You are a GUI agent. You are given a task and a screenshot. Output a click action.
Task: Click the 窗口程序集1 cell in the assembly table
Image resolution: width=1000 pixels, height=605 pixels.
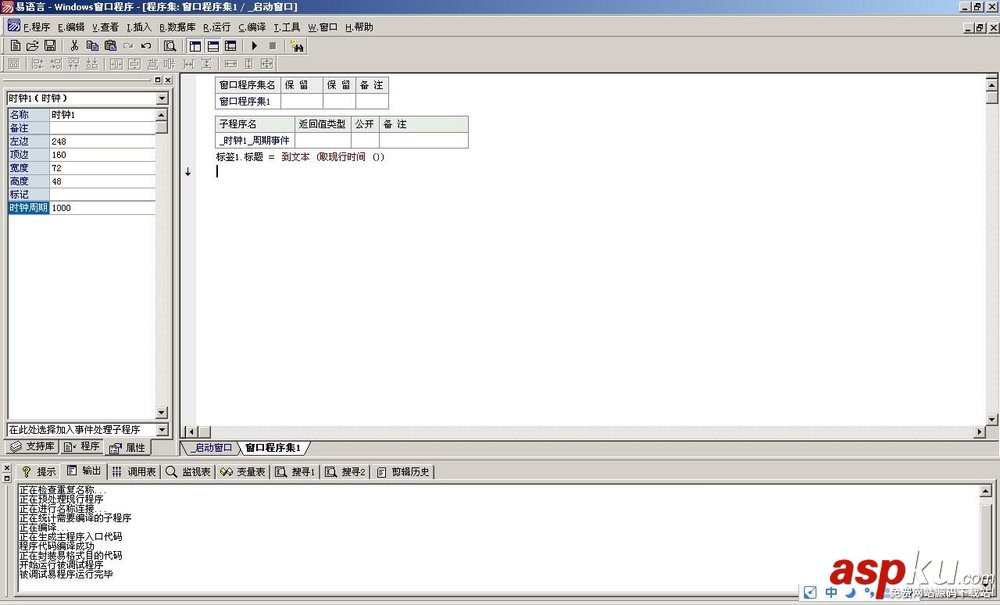pyautogui.click(x=247, y=101)
